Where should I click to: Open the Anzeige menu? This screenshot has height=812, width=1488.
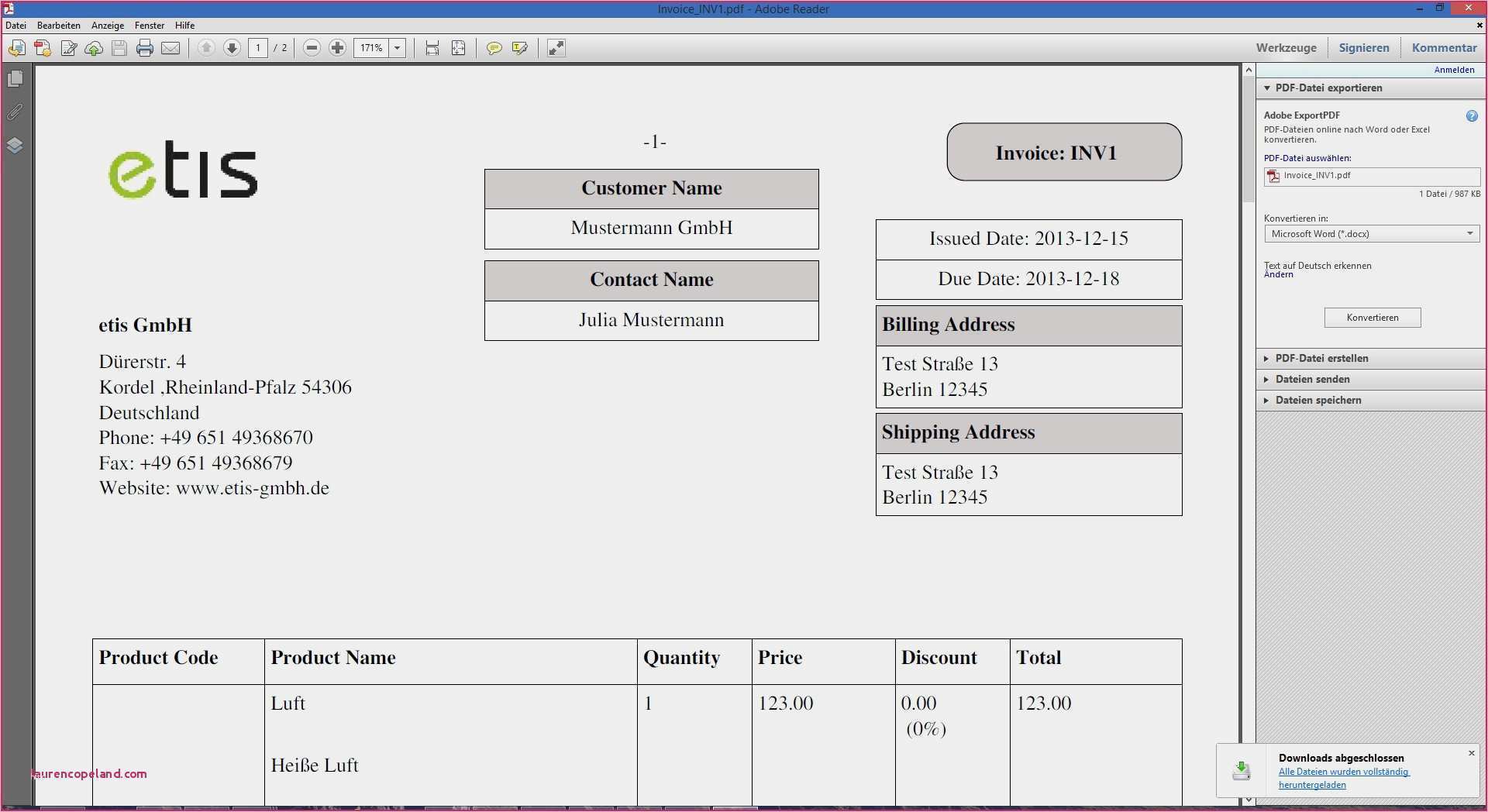108,26
